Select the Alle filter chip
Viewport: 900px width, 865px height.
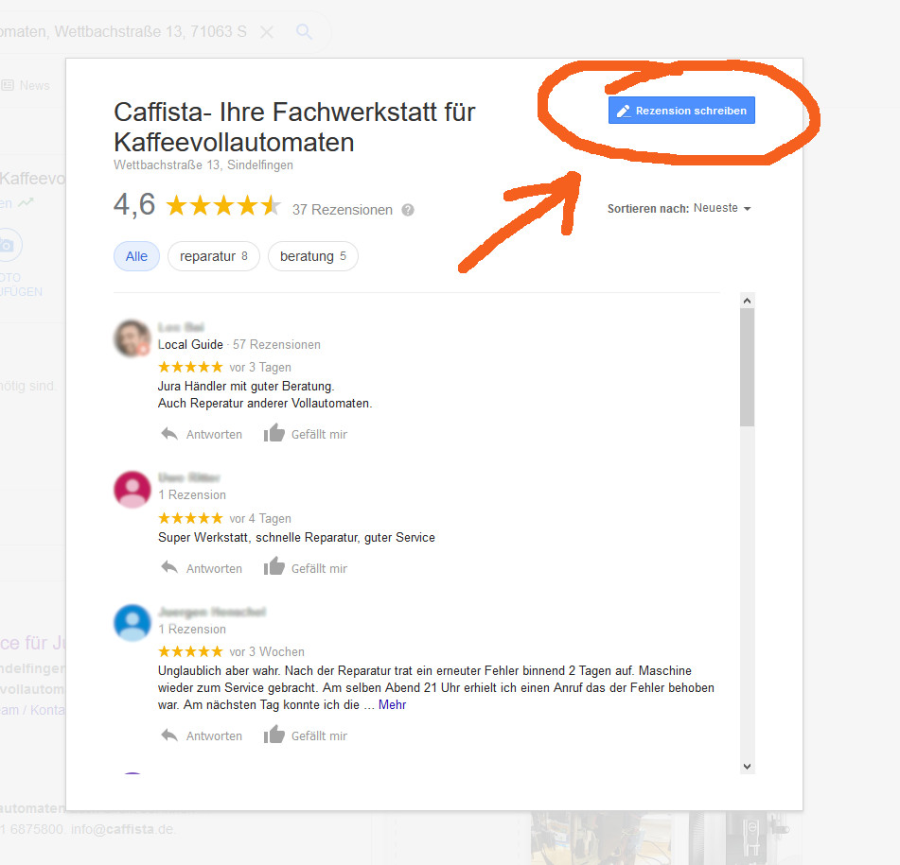[x=137, y=256]
